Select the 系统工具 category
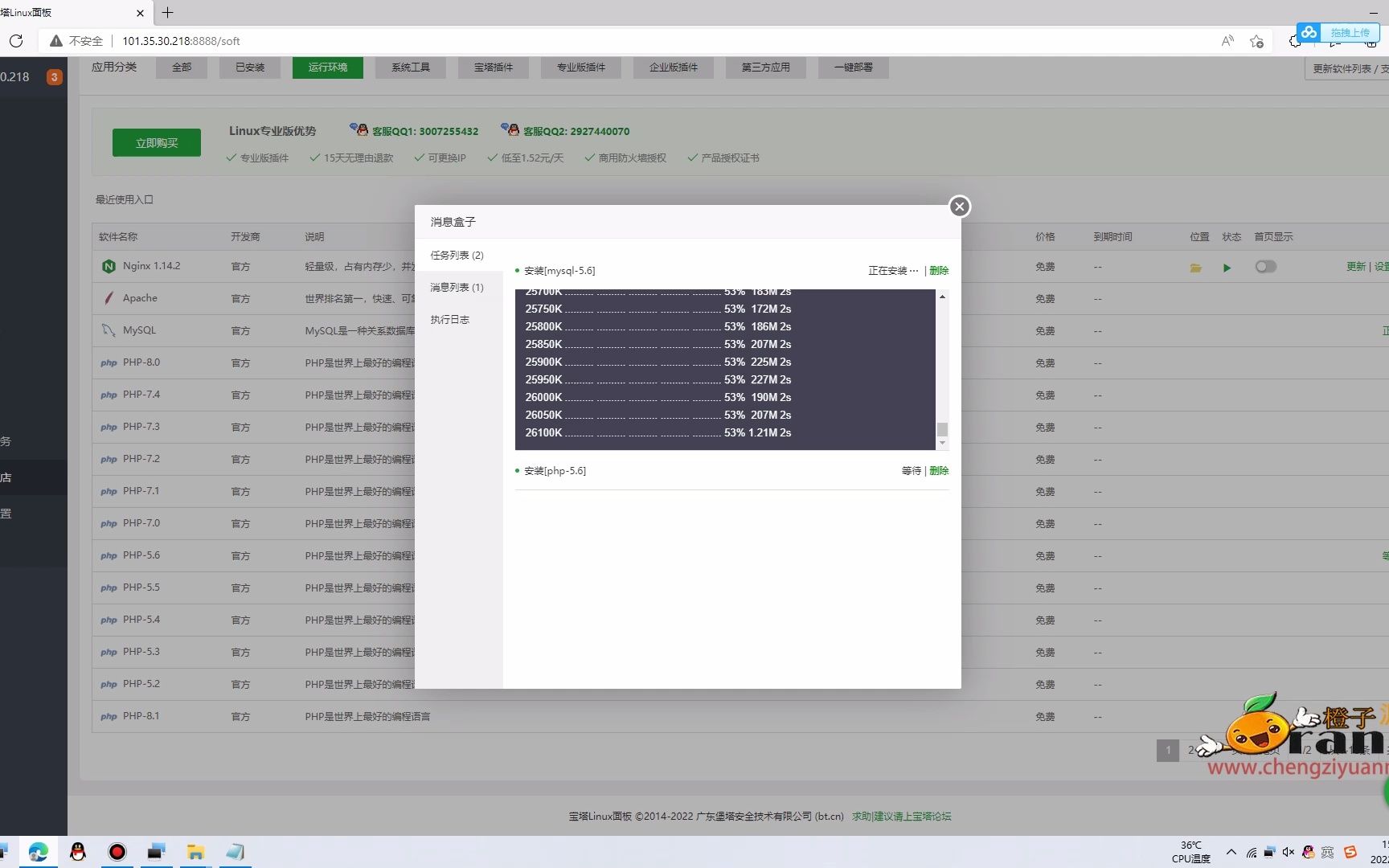 [411, 68]
